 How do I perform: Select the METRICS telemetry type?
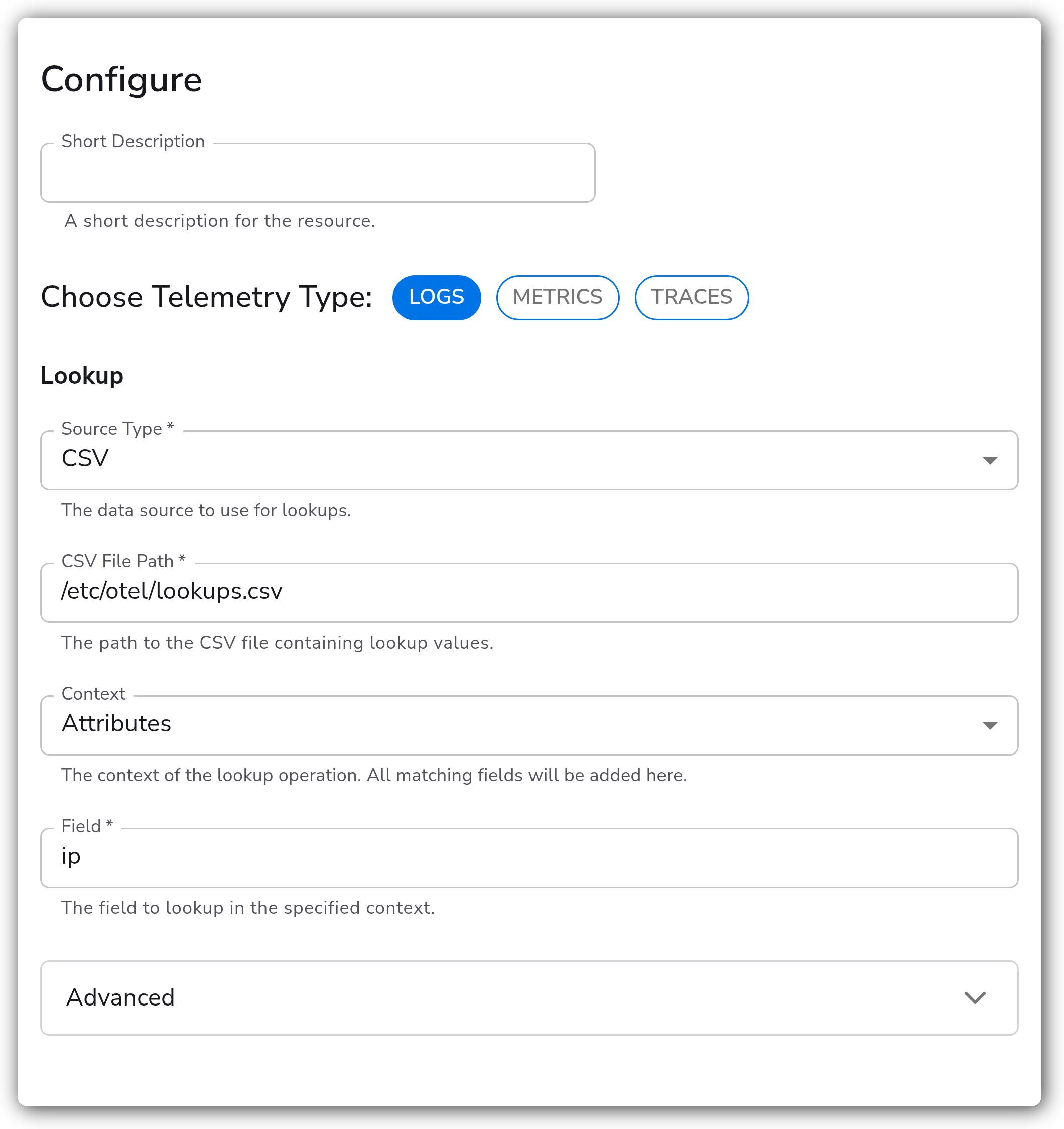pyautogui.click(x=558, y=297)
